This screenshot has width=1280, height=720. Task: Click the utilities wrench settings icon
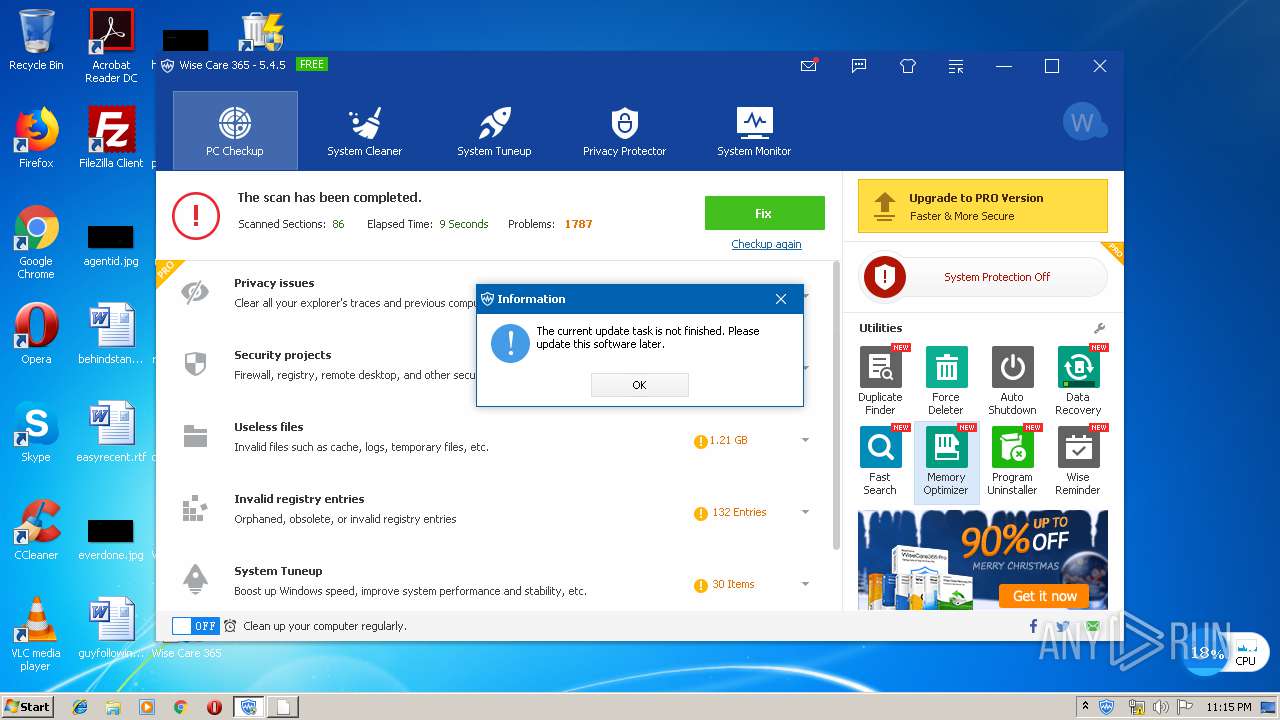[1099, 328]
